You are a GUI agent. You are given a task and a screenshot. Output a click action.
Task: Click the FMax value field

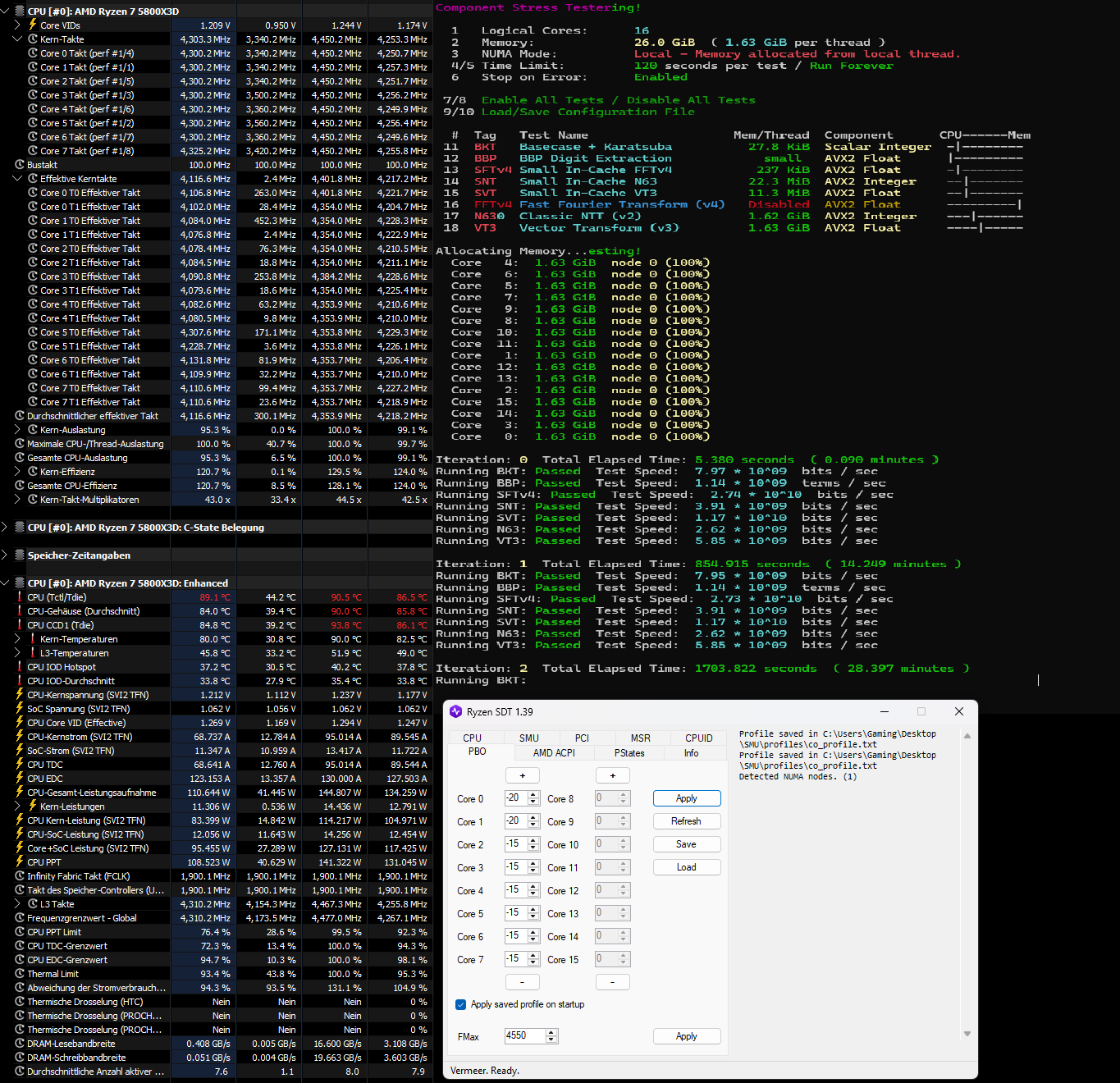coord(525,1036)
